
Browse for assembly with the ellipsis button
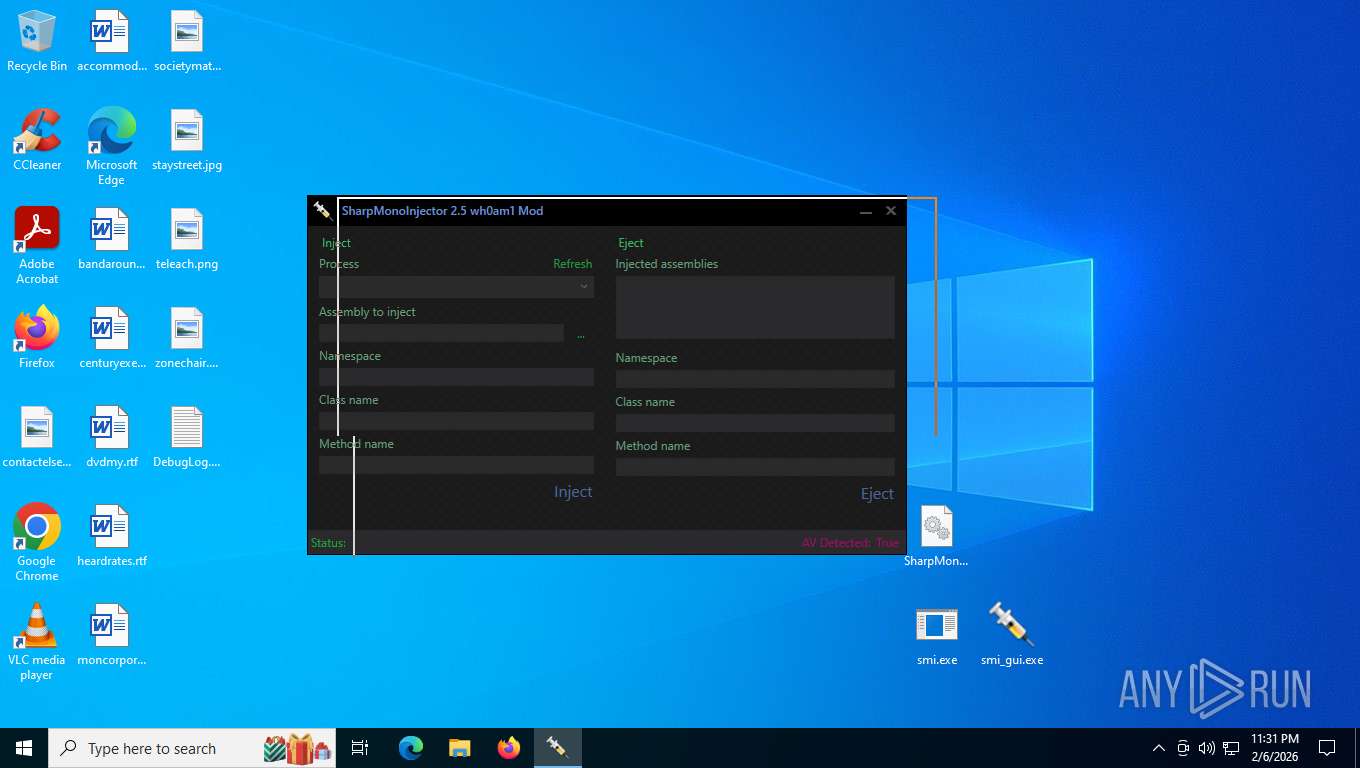pyautogui.click(x=581, y=334)
